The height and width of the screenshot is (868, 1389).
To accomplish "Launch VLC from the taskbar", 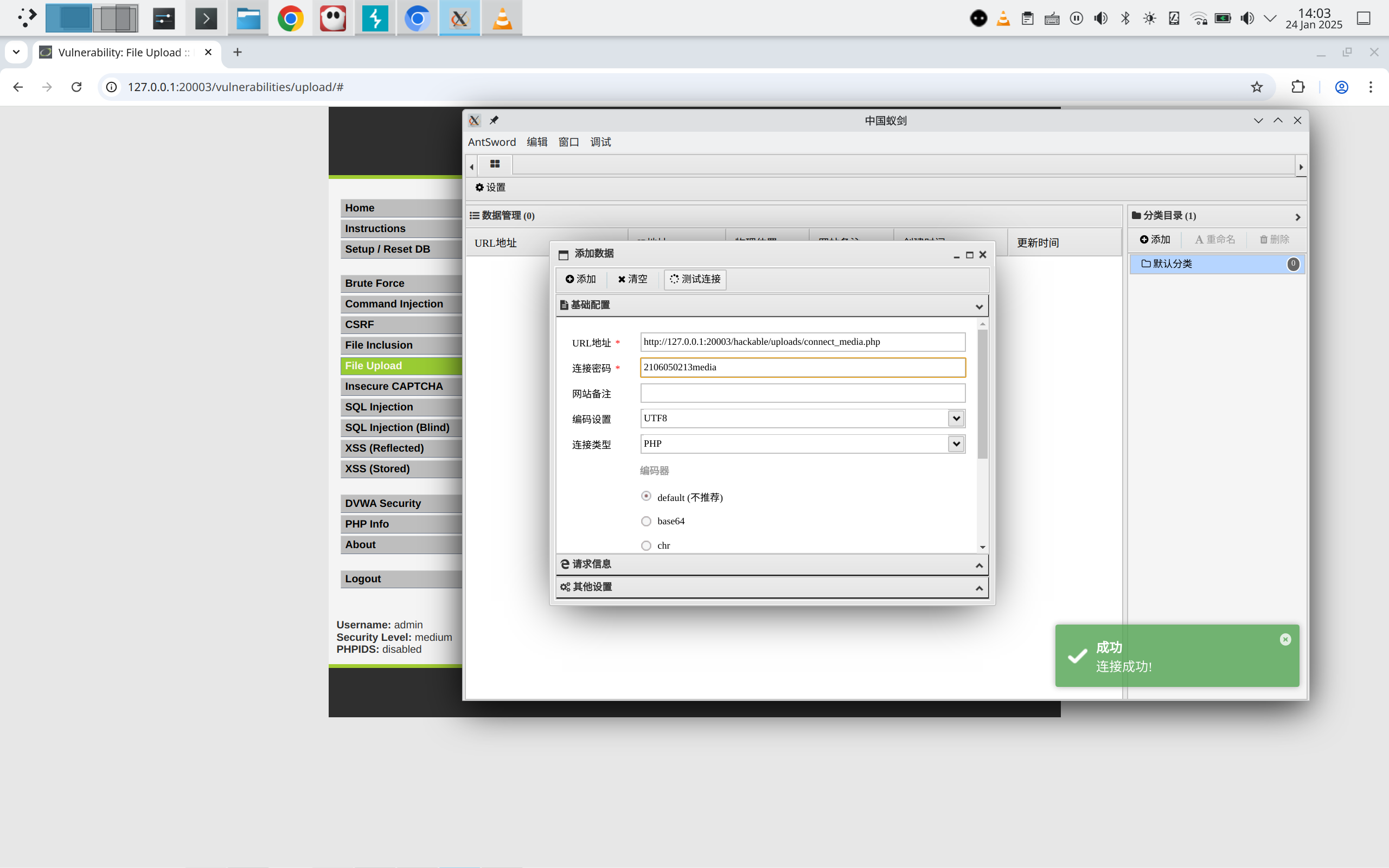I will [502, 18].
